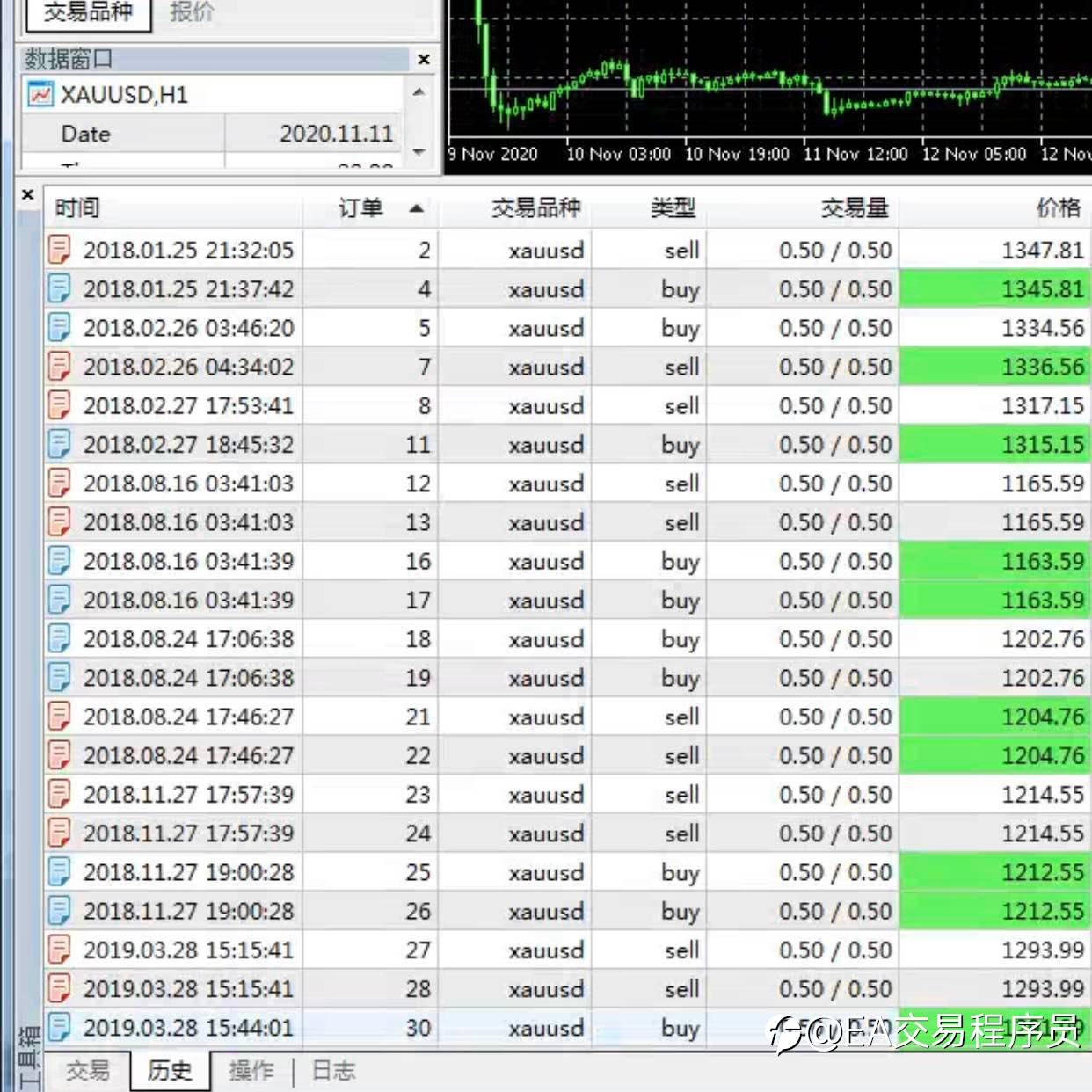Click data window scroll down arrow
Screen dimensions: 1092x1092
pos(419,152)
